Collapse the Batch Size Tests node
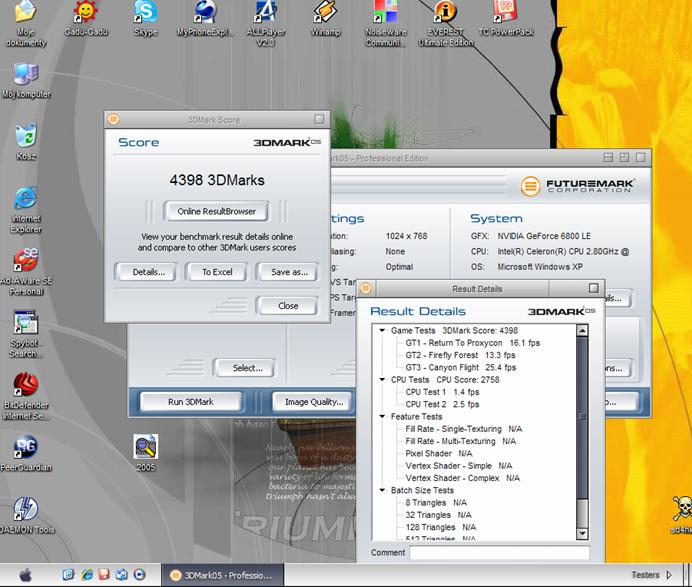The width and height of the screenshot is (692, 587). pyautogui.click(x=382, y=490)
